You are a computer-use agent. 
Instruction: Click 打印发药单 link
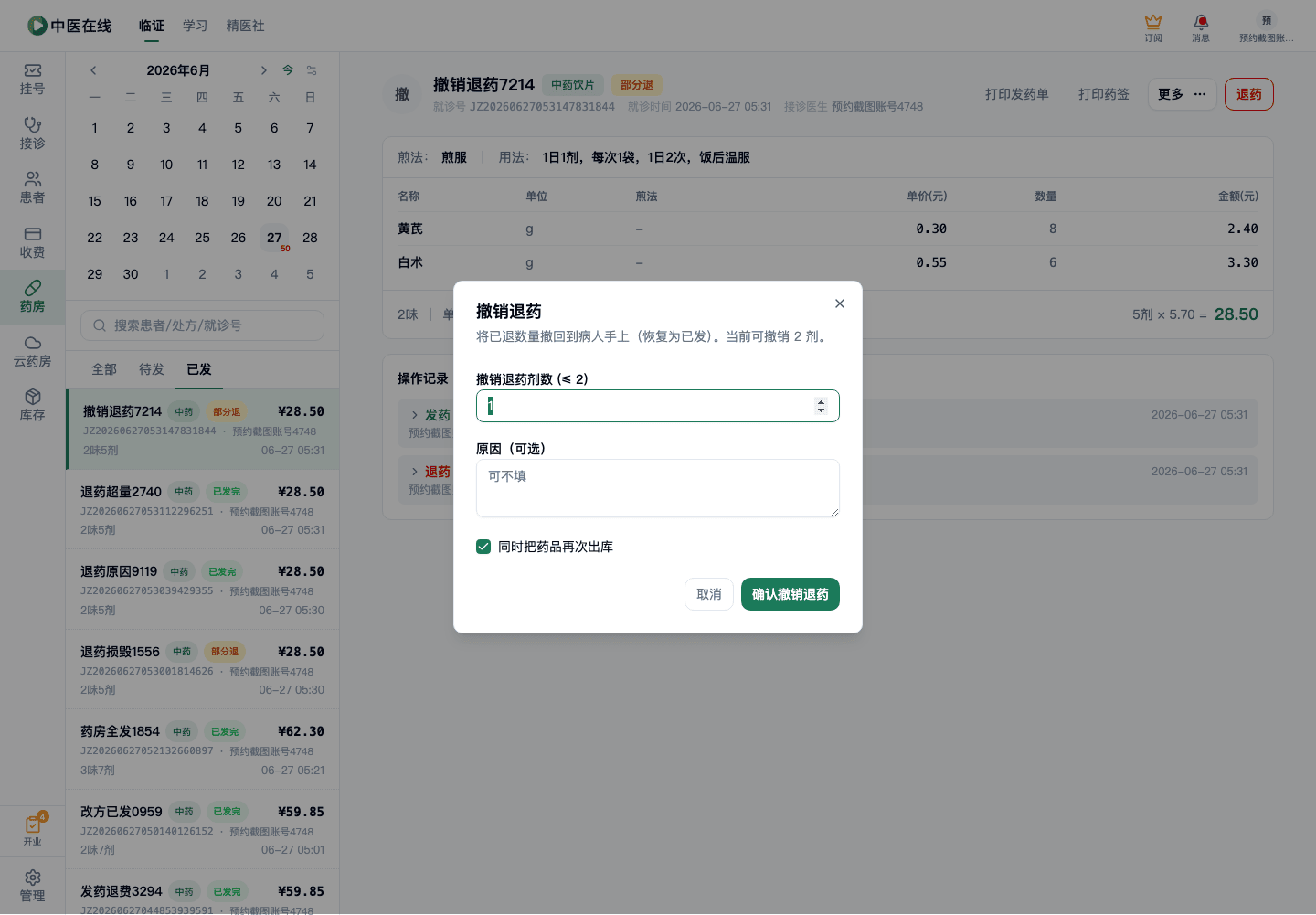1017,94
